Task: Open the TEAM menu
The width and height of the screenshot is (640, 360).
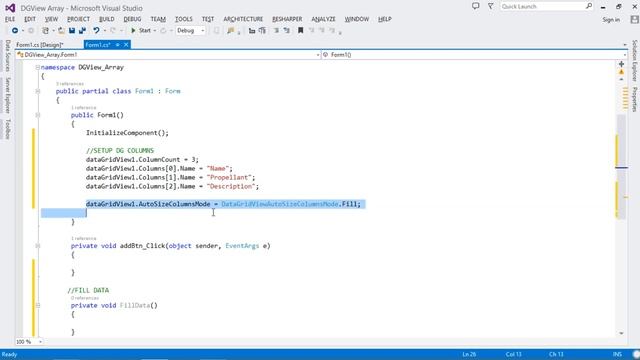Action: pyautogui.click(x=158, y=19)
